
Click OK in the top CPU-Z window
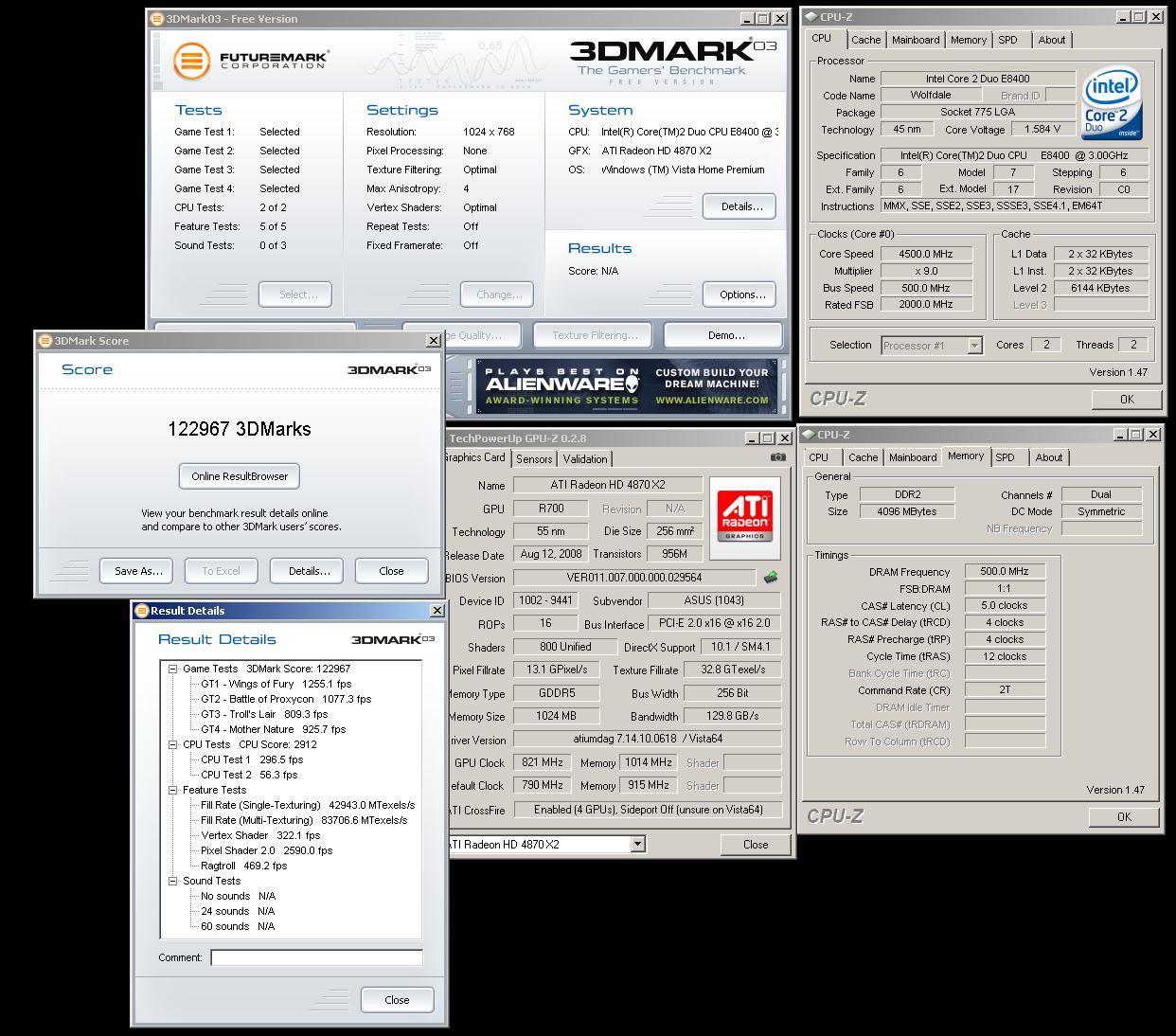click(x=1127, y=400)
